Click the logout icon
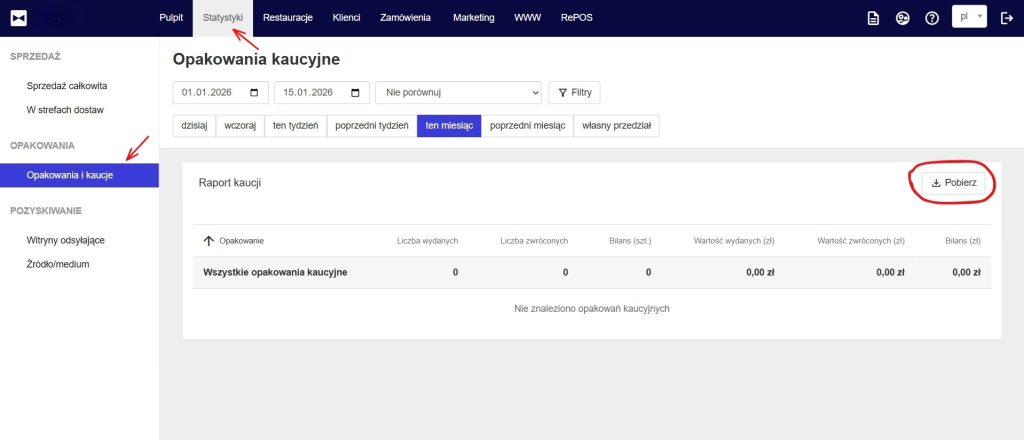 click(1006, 18)
